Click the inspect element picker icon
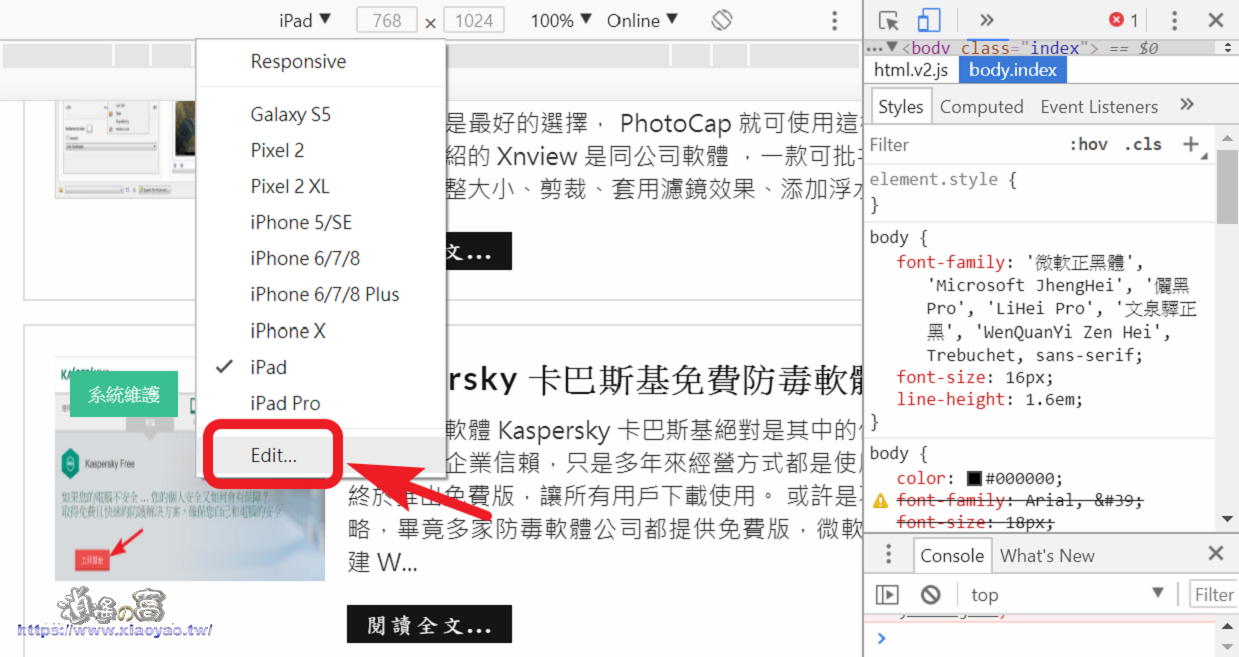Viewport: 1239px width, 657px height. 888,20
